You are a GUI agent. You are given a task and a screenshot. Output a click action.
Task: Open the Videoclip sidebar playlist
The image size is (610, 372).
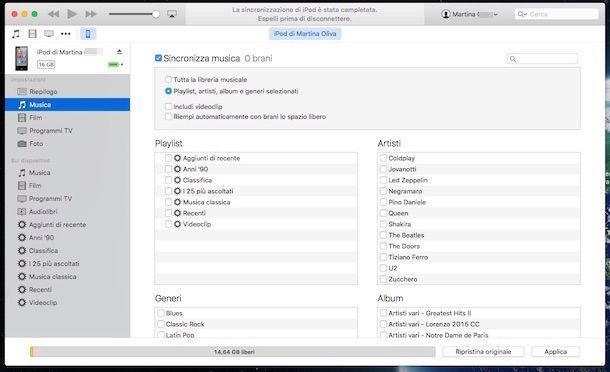(68, 302)
